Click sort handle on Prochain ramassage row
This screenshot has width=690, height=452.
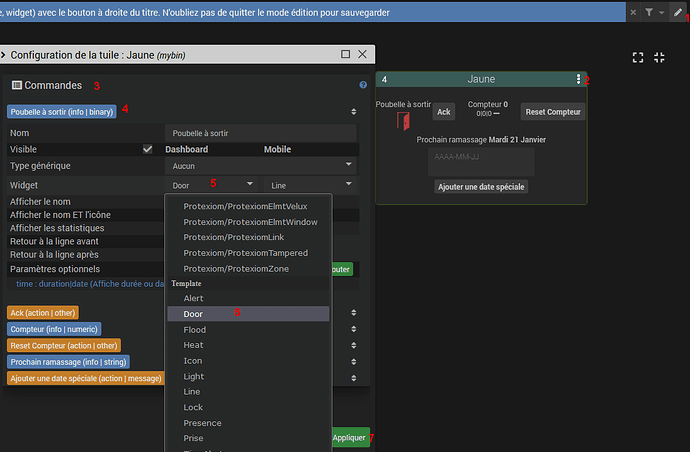pos(353,362)
